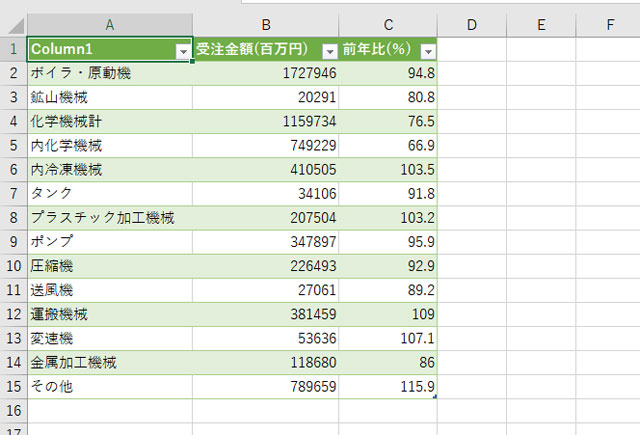The image size is (640, 435).
Task: Open the Column1 filter dropdown
Action: (x=183, y=51)
